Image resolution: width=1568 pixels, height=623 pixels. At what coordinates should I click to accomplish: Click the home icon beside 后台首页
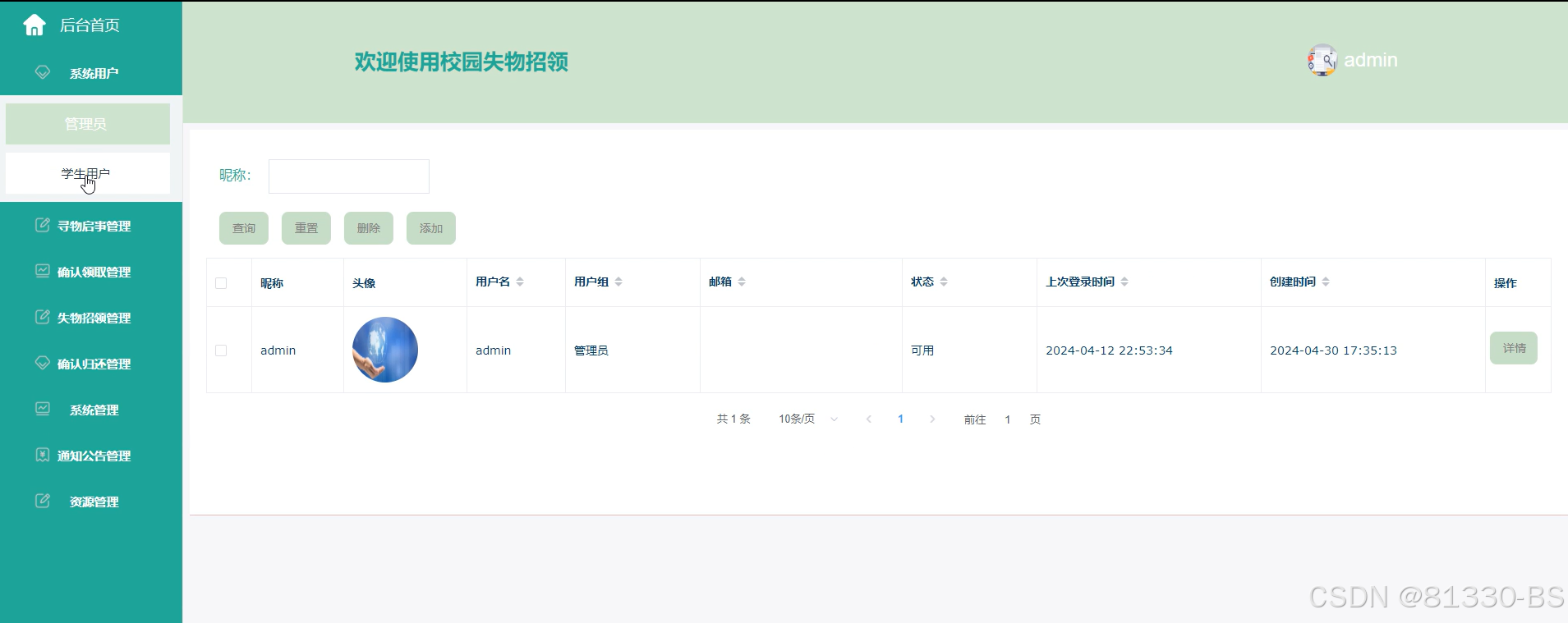coord(34,25)
